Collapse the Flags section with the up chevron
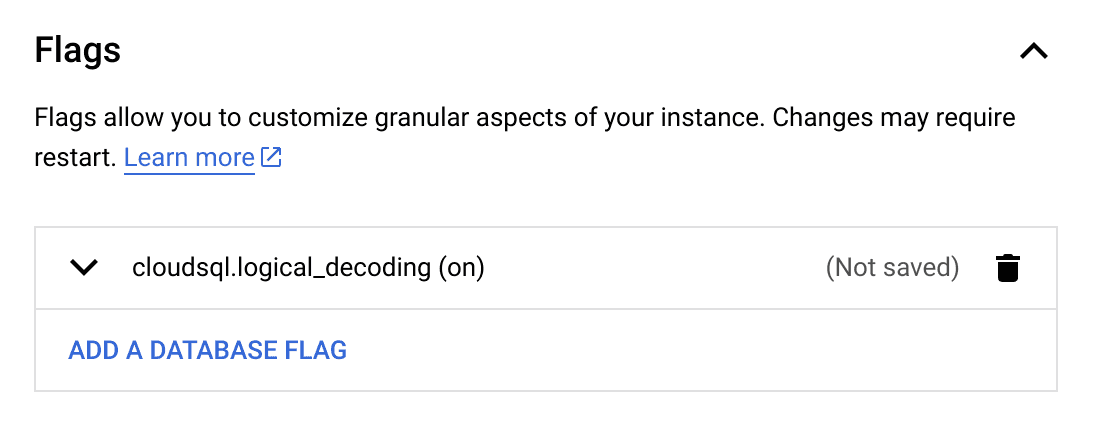The width and height of the screenshot is (1096, 422). (1033, 51)
